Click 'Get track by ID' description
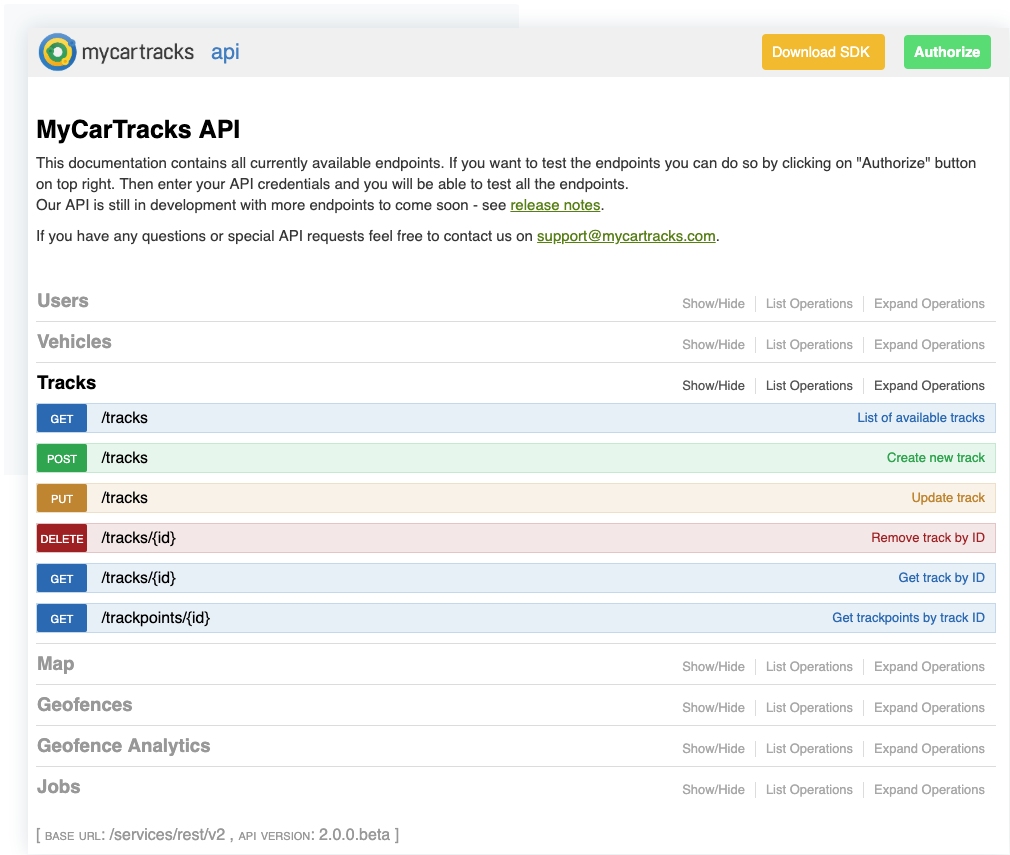1010x855 pixels. (x=941, y=577)
